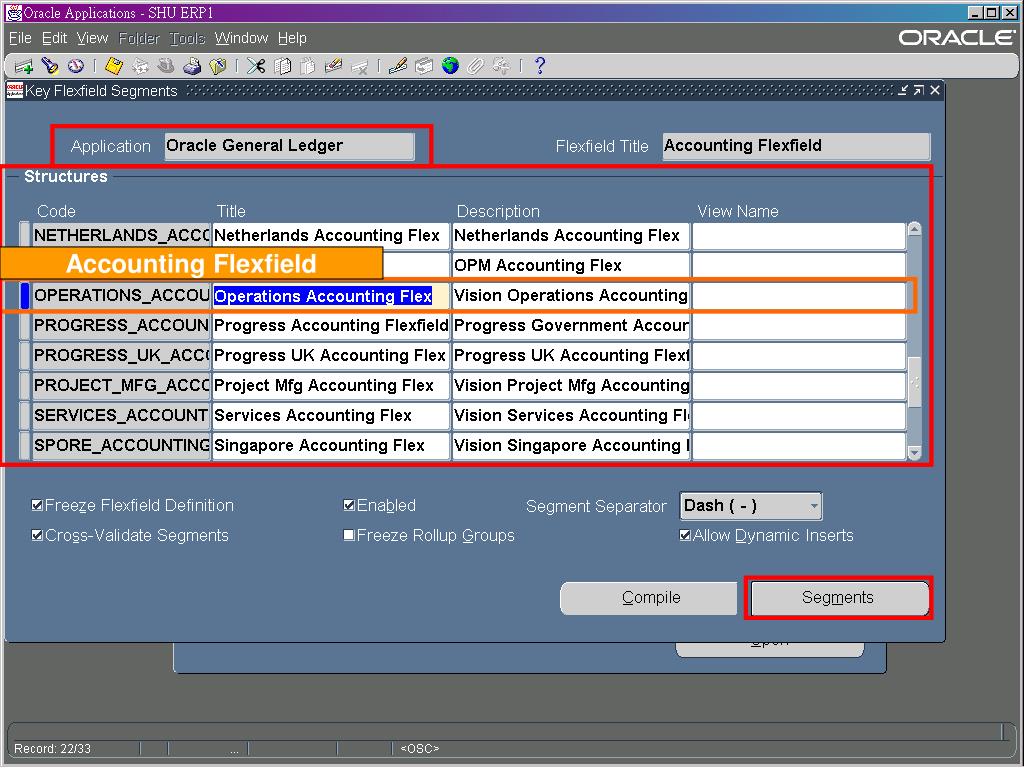Open the File menu
1024x768 pixels.
20,39
